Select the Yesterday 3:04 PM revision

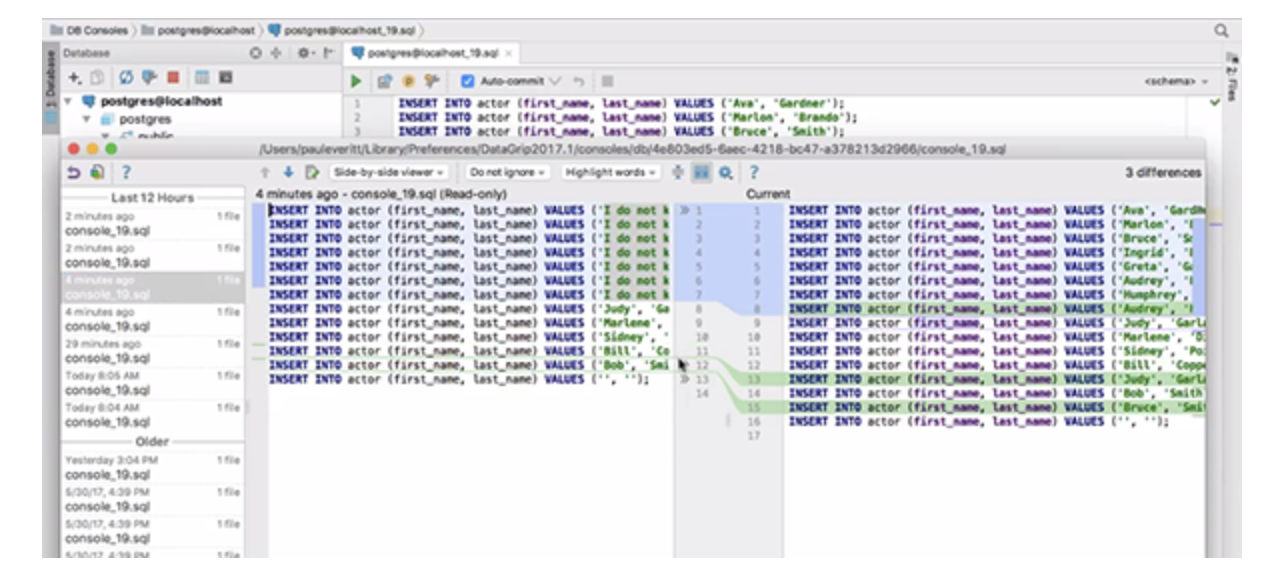click(x=153, y=467)
